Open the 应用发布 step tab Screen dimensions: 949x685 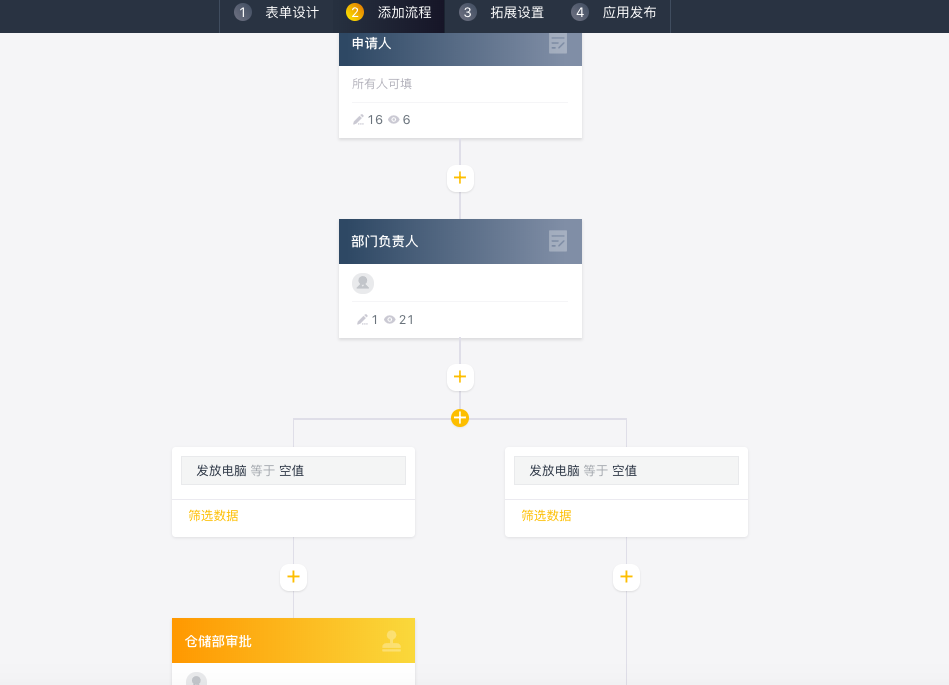click(614, 13)
